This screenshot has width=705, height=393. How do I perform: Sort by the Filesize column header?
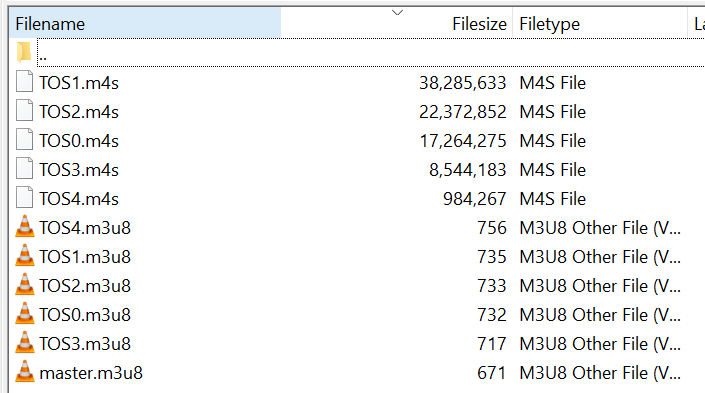pyautogui.click(x=479, y=24)
